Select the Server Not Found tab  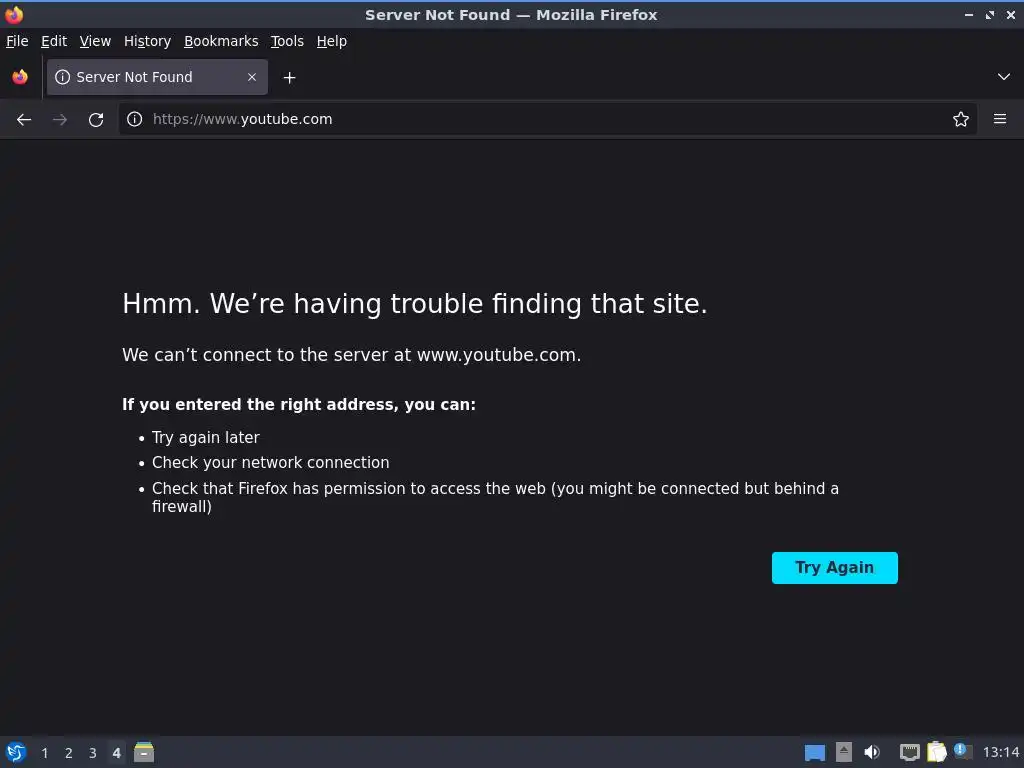[157, 77]
